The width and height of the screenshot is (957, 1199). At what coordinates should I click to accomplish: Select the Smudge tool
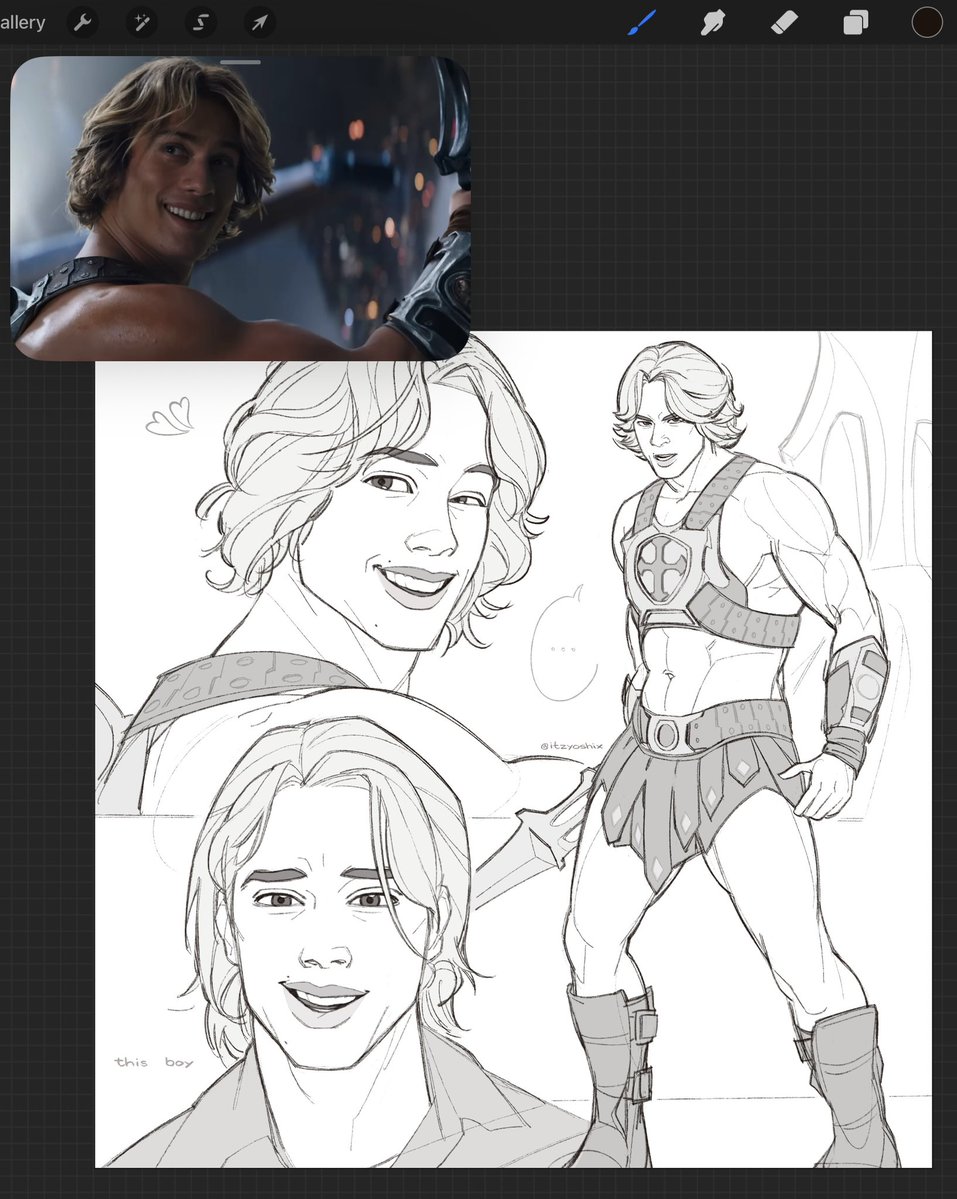click(x=712, y=23)
